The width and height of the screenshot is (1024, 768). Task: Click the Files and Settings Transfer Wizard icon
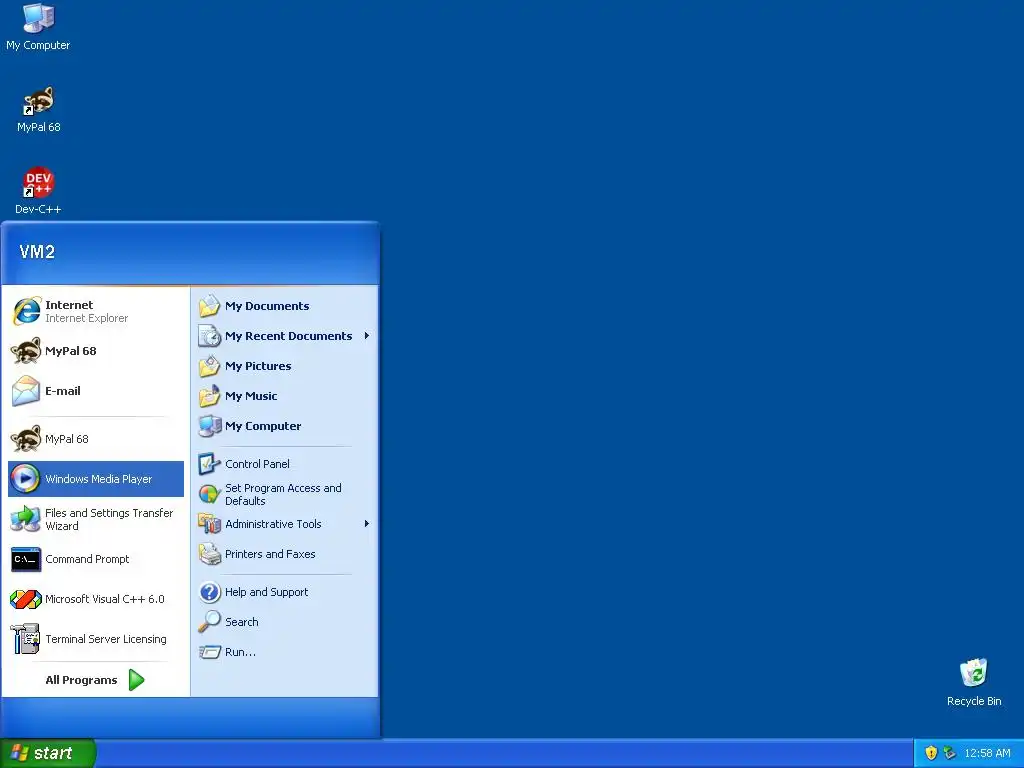pyautogui.click(x=25, y=519)
